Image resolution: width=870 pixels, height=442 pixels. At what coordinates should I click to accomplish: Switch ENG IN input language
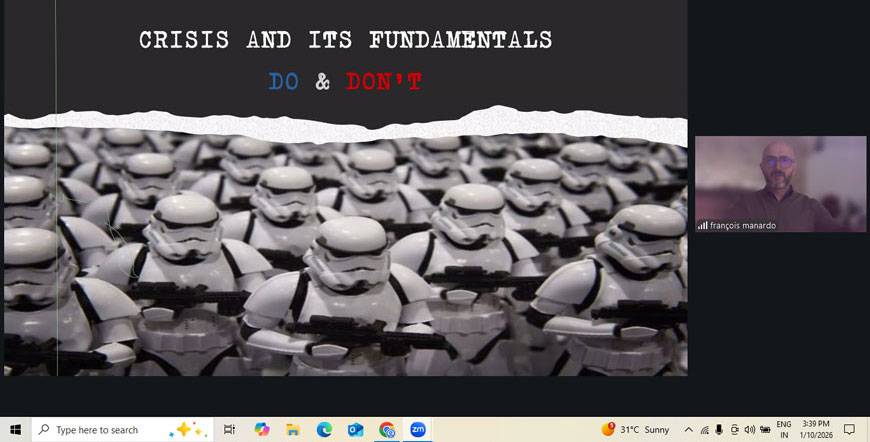(x=784, y=429)
